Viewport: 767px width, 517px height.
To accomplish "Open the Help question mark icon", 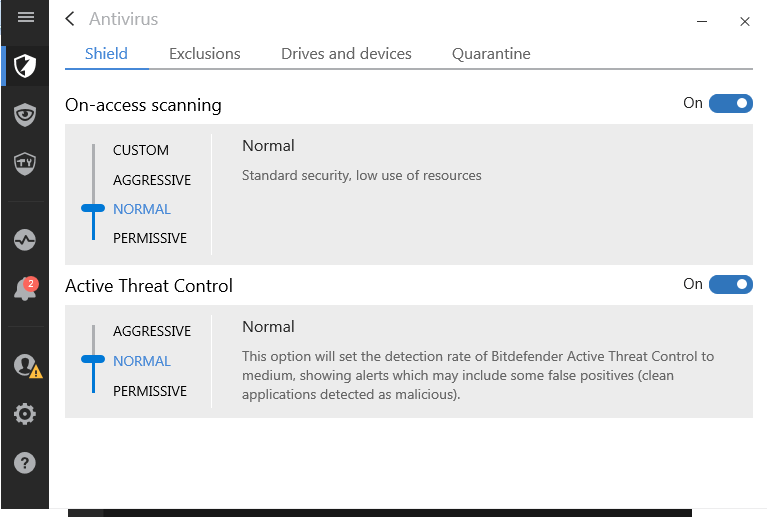I will [x=25, y=463].
